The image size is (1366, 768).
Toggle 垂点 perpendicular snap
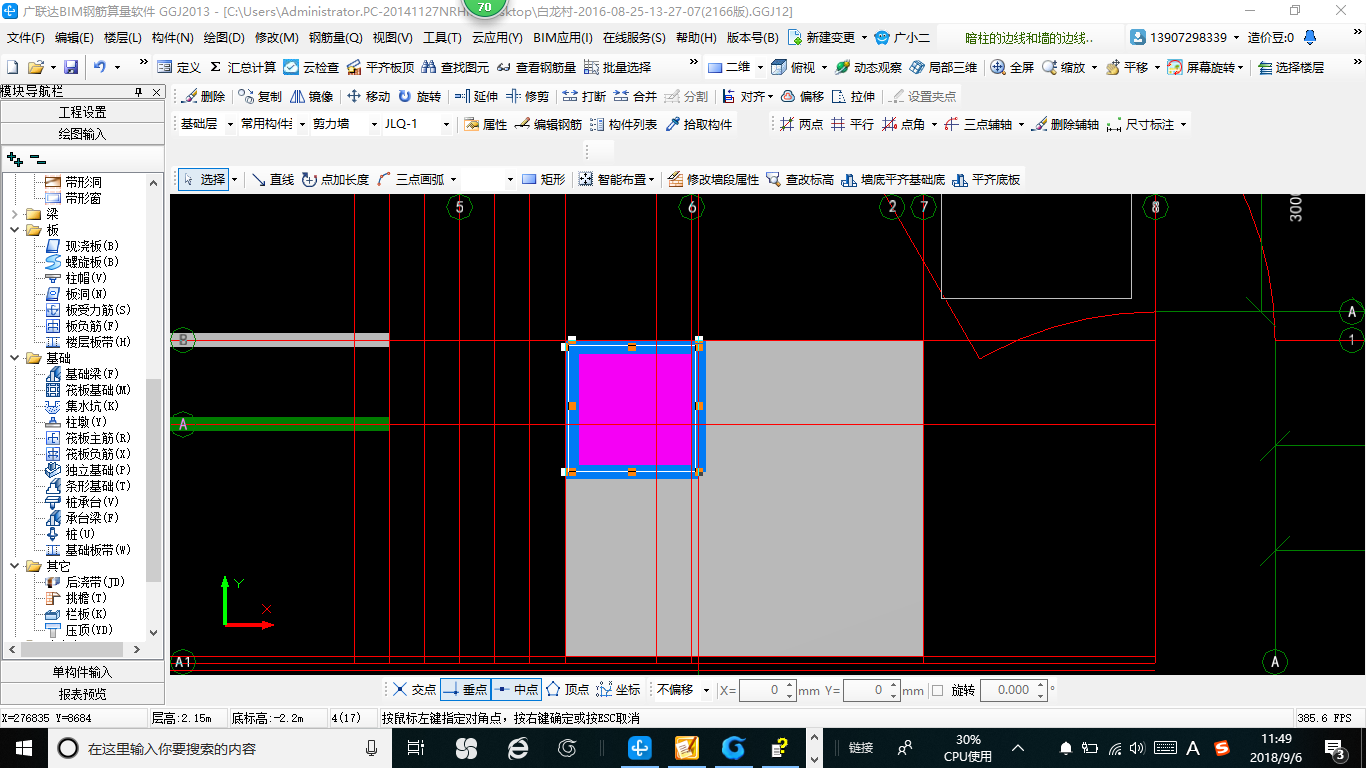[x=465, y=690]
